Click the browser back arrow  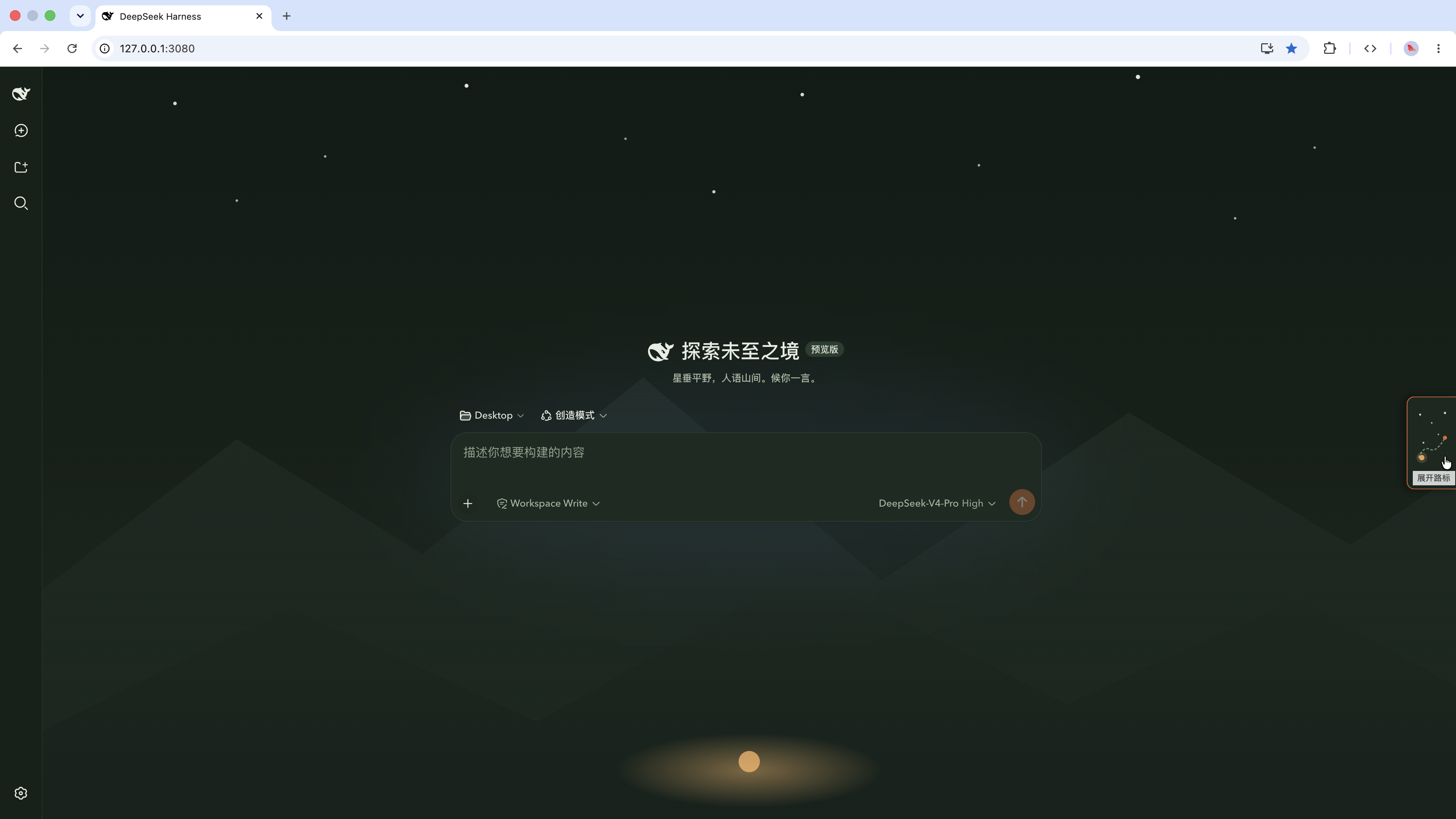coord(17,49)
